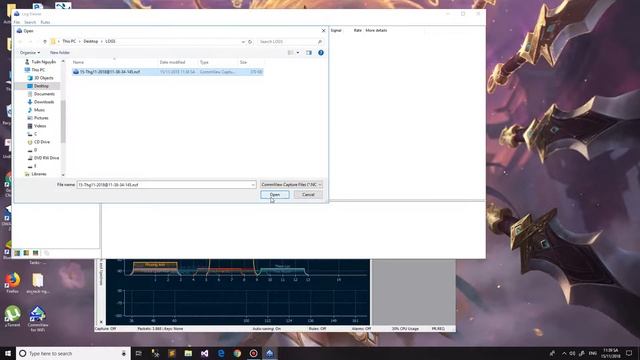
Task: Click the Rate column header in Log Viewer
Action: click(358, 30)
